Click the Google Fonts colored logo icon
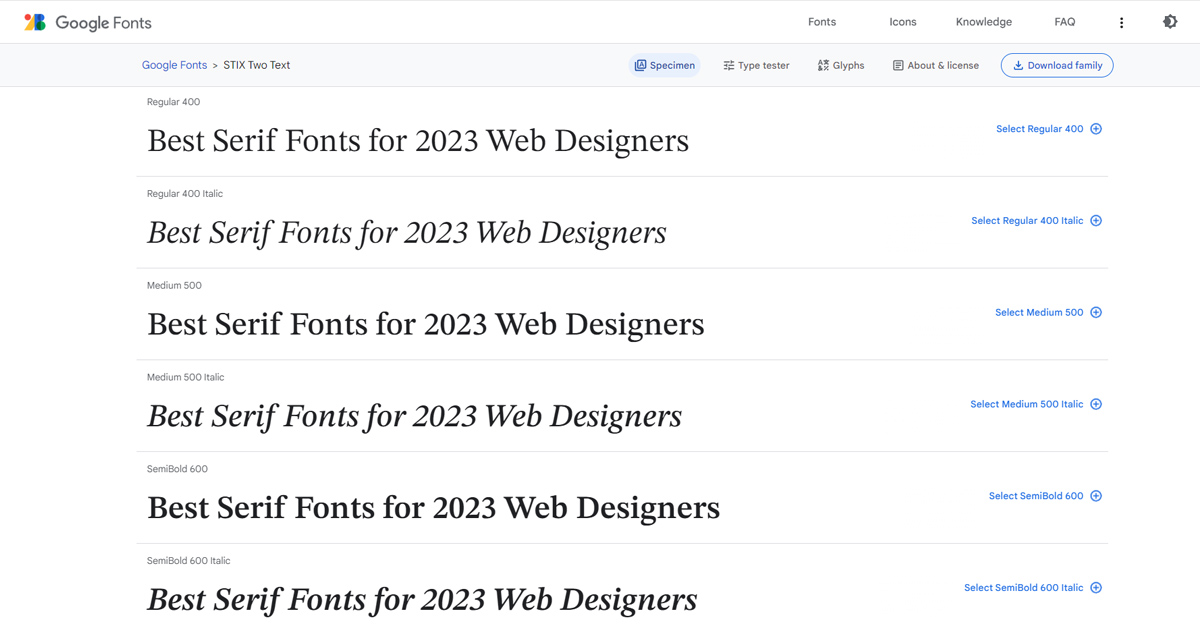This screenshot has height=630, width=1200. (x=35, y=21)
